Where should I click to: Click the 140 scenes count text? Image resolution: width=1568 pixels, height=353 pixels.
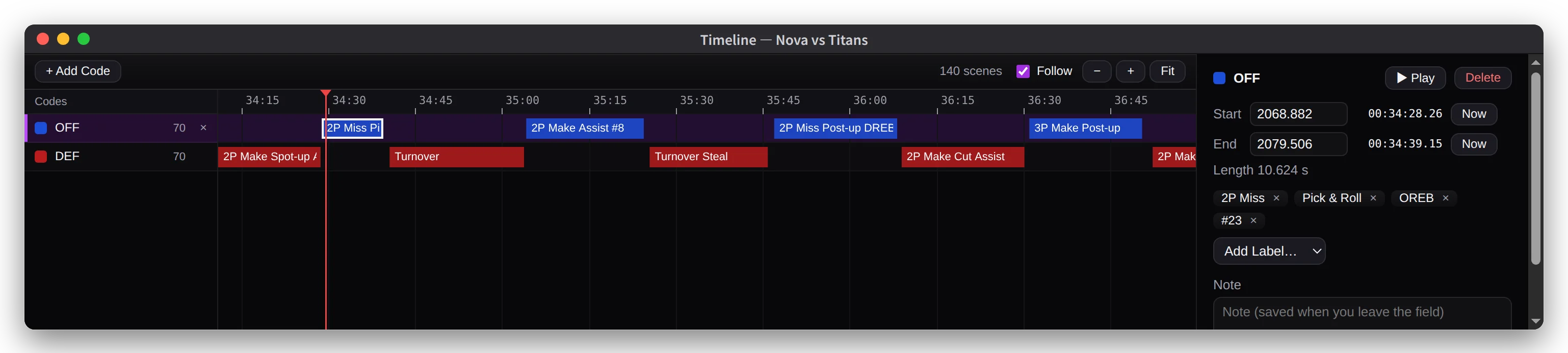coord(970,71)
